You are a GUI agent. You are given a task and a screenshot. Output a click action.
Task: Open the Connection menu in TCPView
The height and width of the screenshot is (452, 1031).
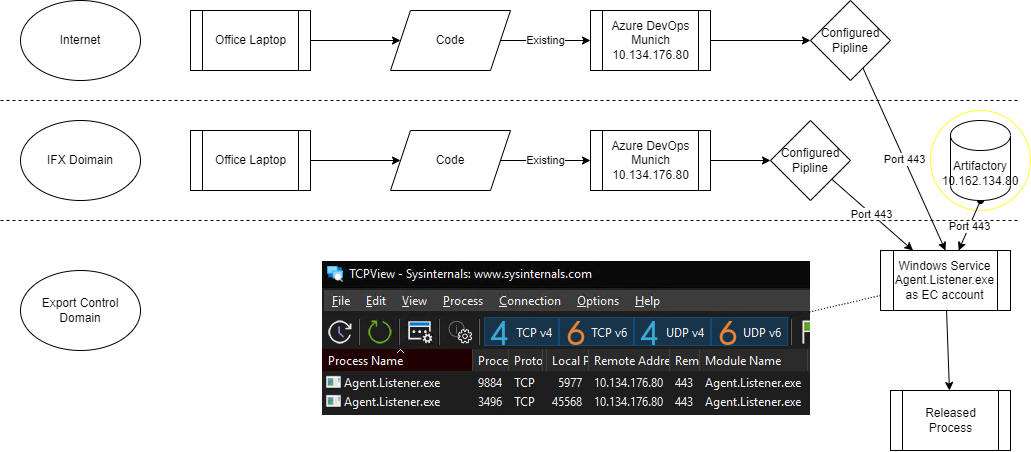(530, 301)
